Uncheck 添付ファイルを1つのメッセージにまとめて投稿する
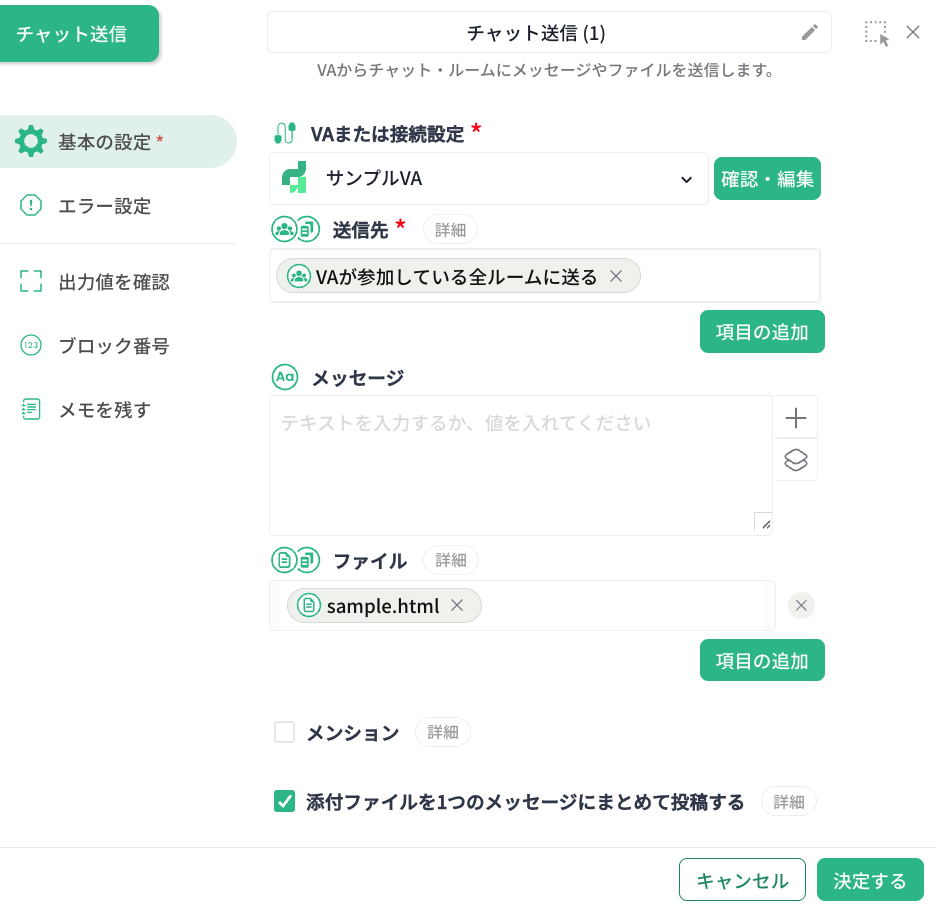Viewport: 936px width, 910px height. pos(285,802)
